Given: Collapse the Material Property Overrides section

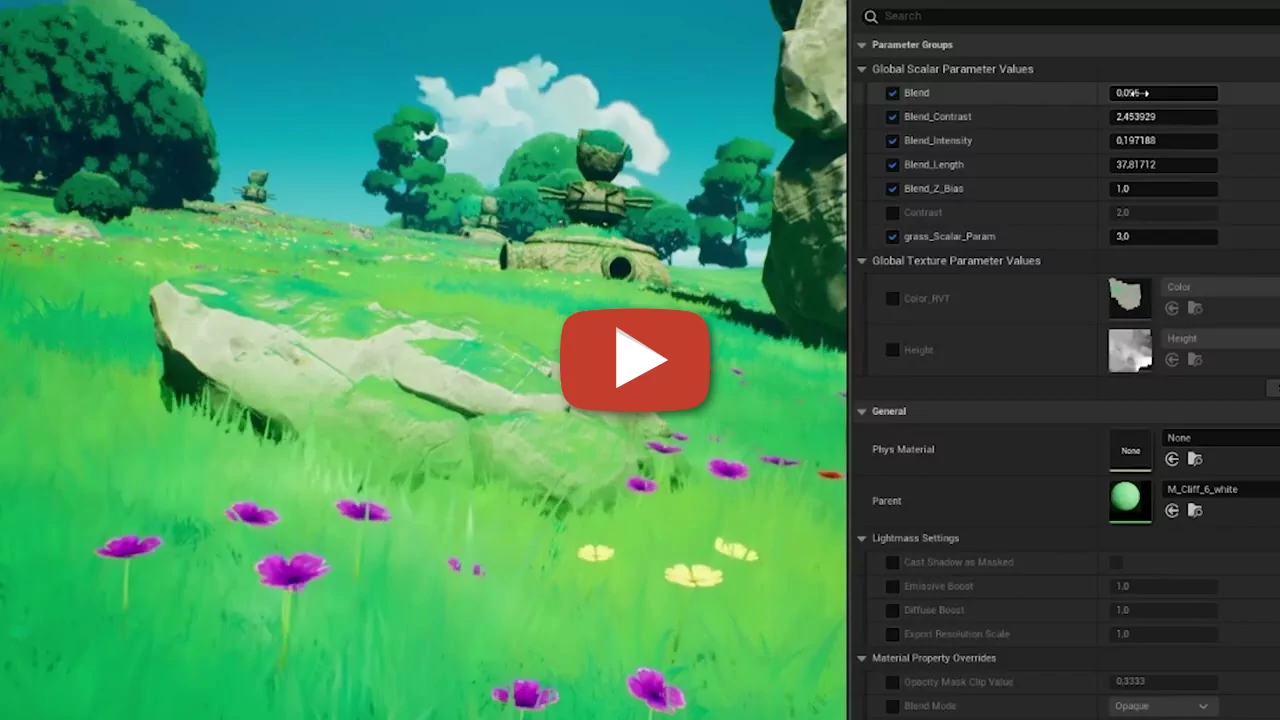Looking at the screenshot, I should click(862, 658).
